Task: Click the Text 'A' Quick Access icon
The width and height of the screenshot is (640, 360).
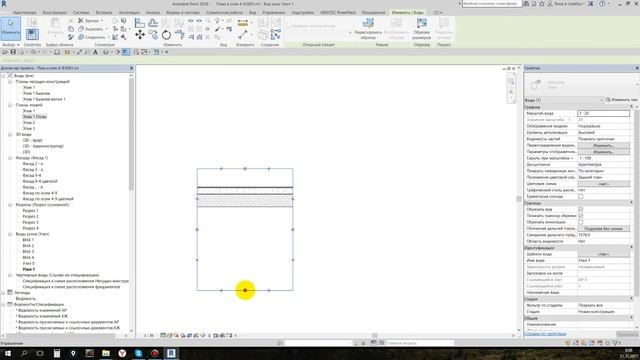Action: [96, 52]
